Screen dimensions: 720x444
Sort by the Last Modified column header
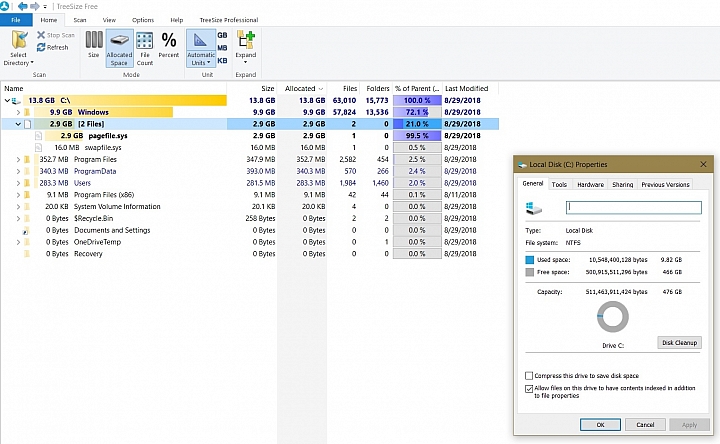469,89
